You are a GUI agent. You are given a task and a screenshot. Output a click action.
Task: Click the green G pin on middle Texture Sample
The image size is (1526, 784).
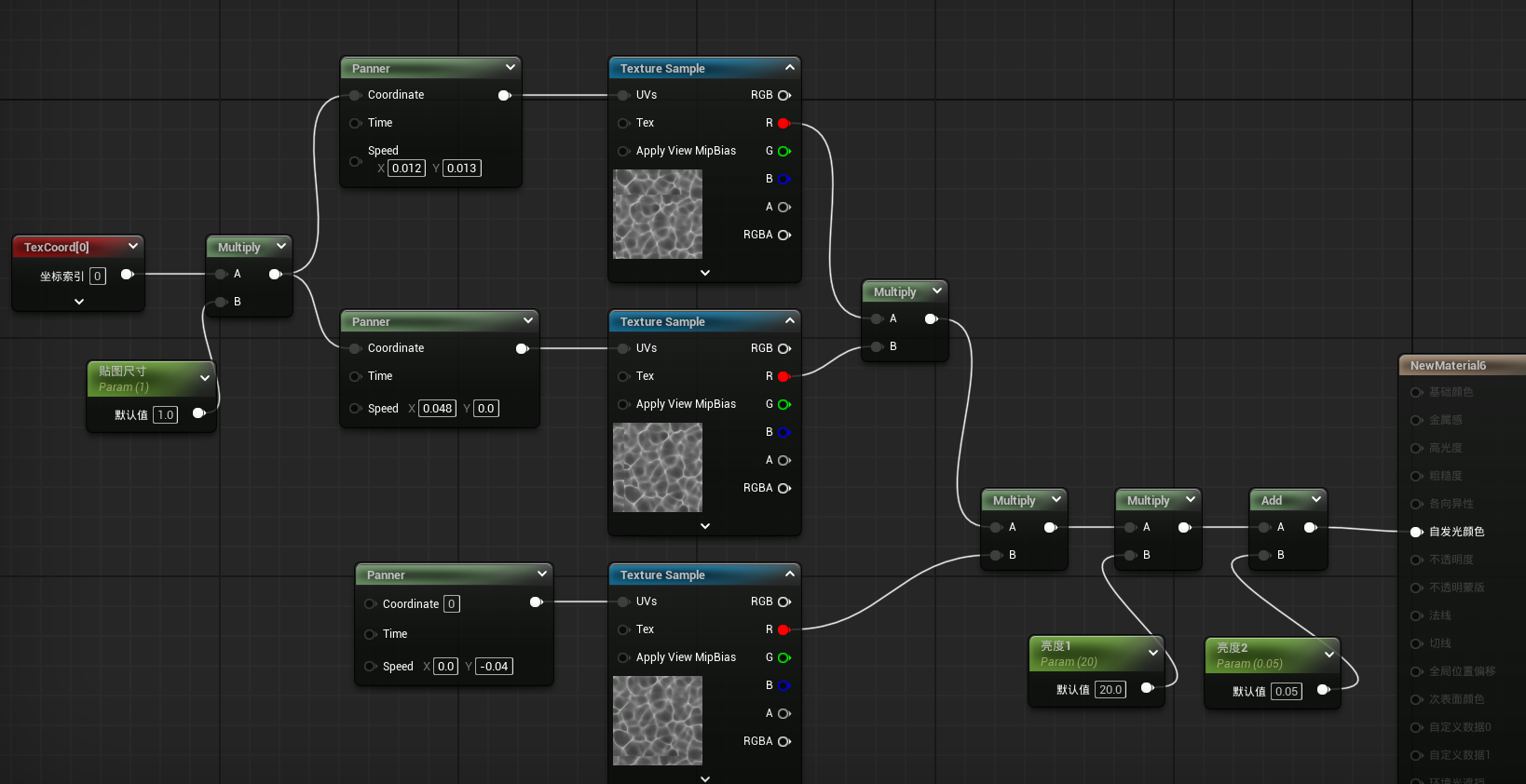point(783,404)
